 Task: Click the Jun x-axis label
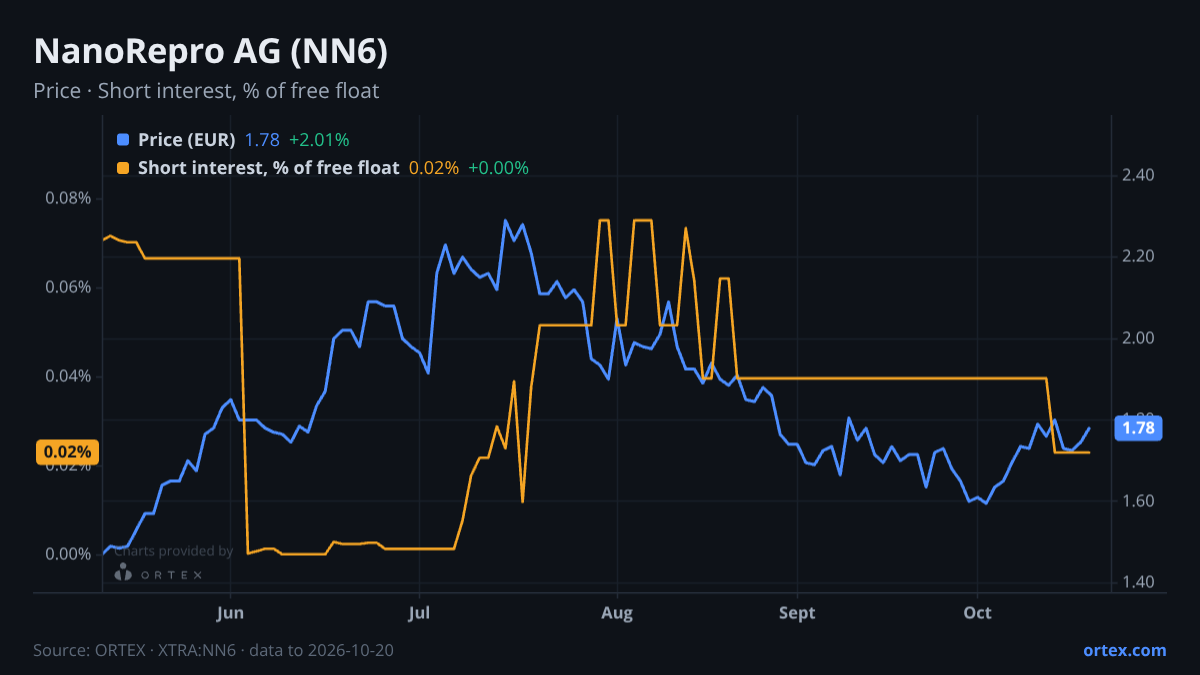pyautogui.click(x=231, y=613)
